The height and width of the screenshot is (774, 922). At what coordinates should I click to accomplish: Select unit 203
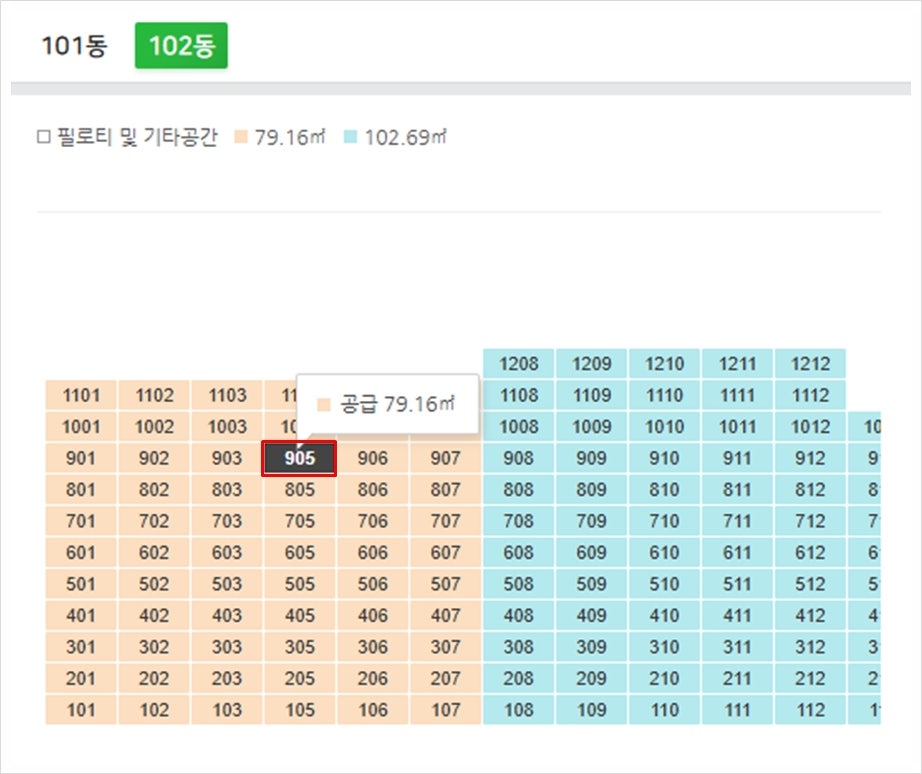[x=226, y=678]
